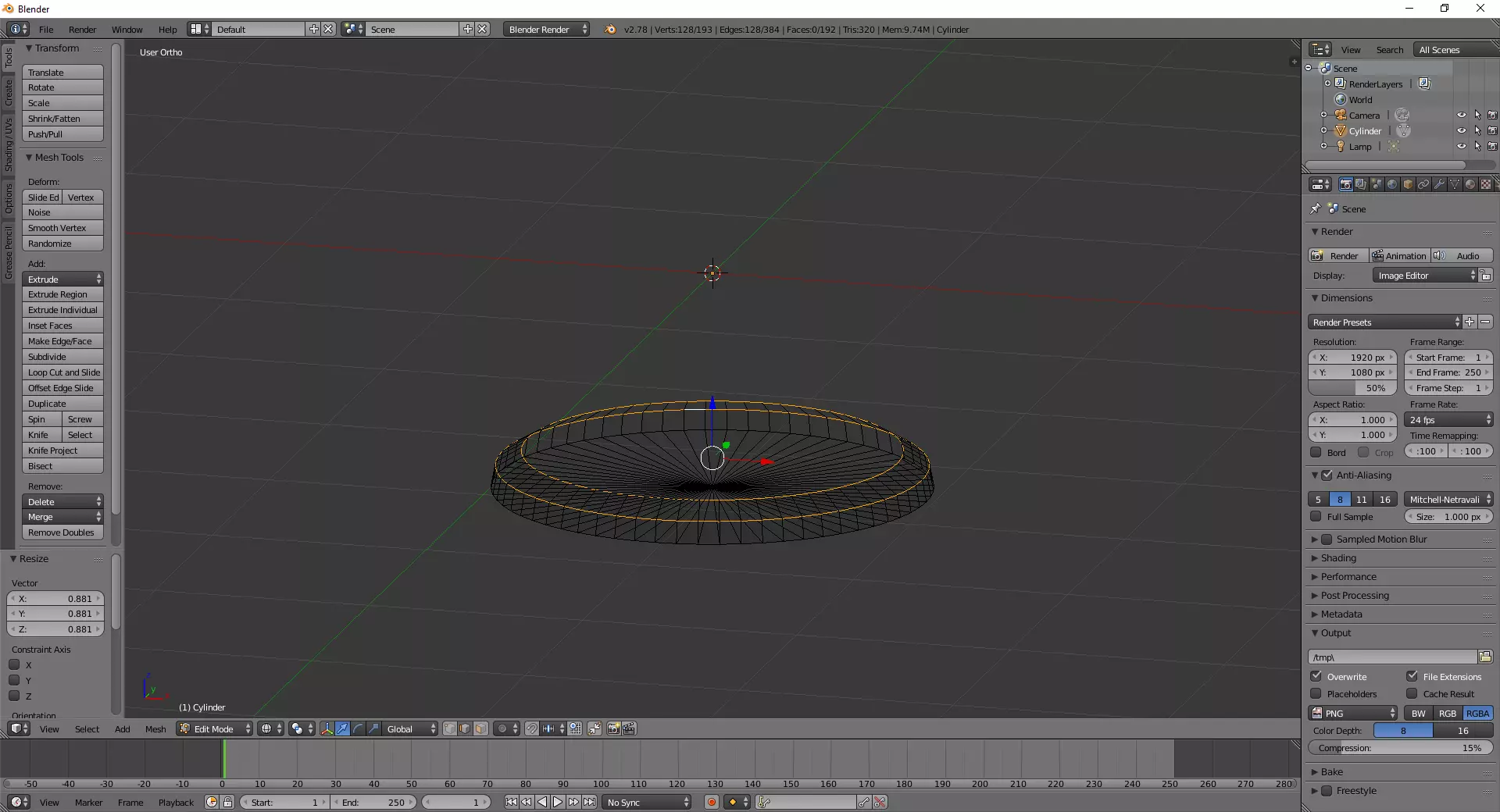Viewport: 1500px width, 812px height.
Task: Open the Render menu in top bar
Action: click(82, 30)
